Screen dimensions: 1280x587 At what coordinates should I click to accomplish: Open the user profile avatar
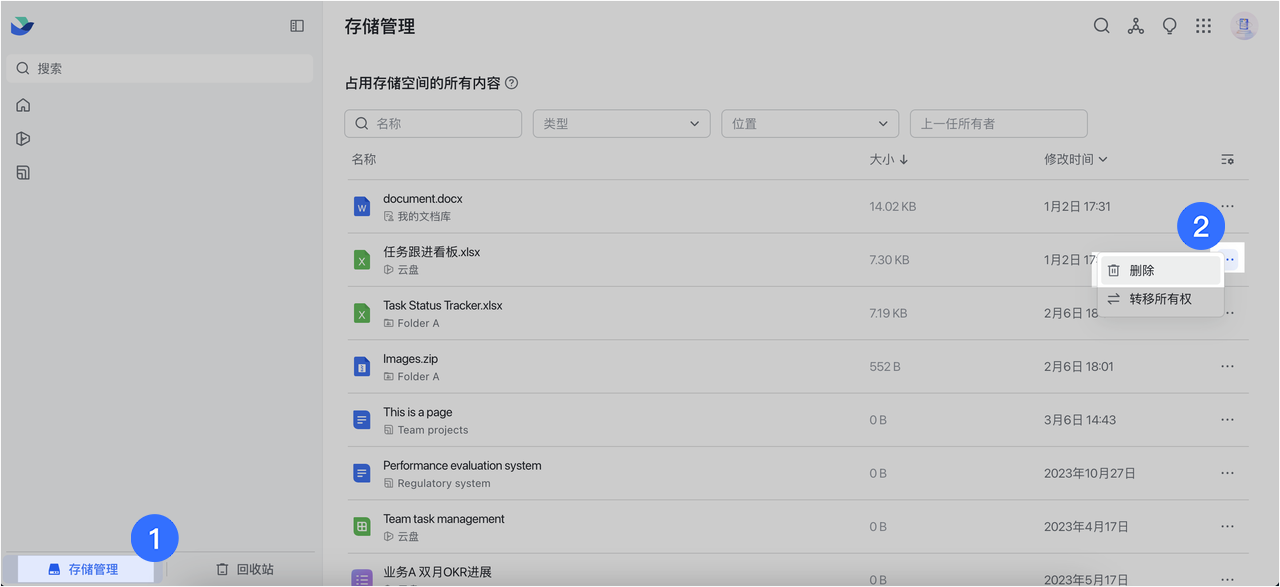(1244, 26)
